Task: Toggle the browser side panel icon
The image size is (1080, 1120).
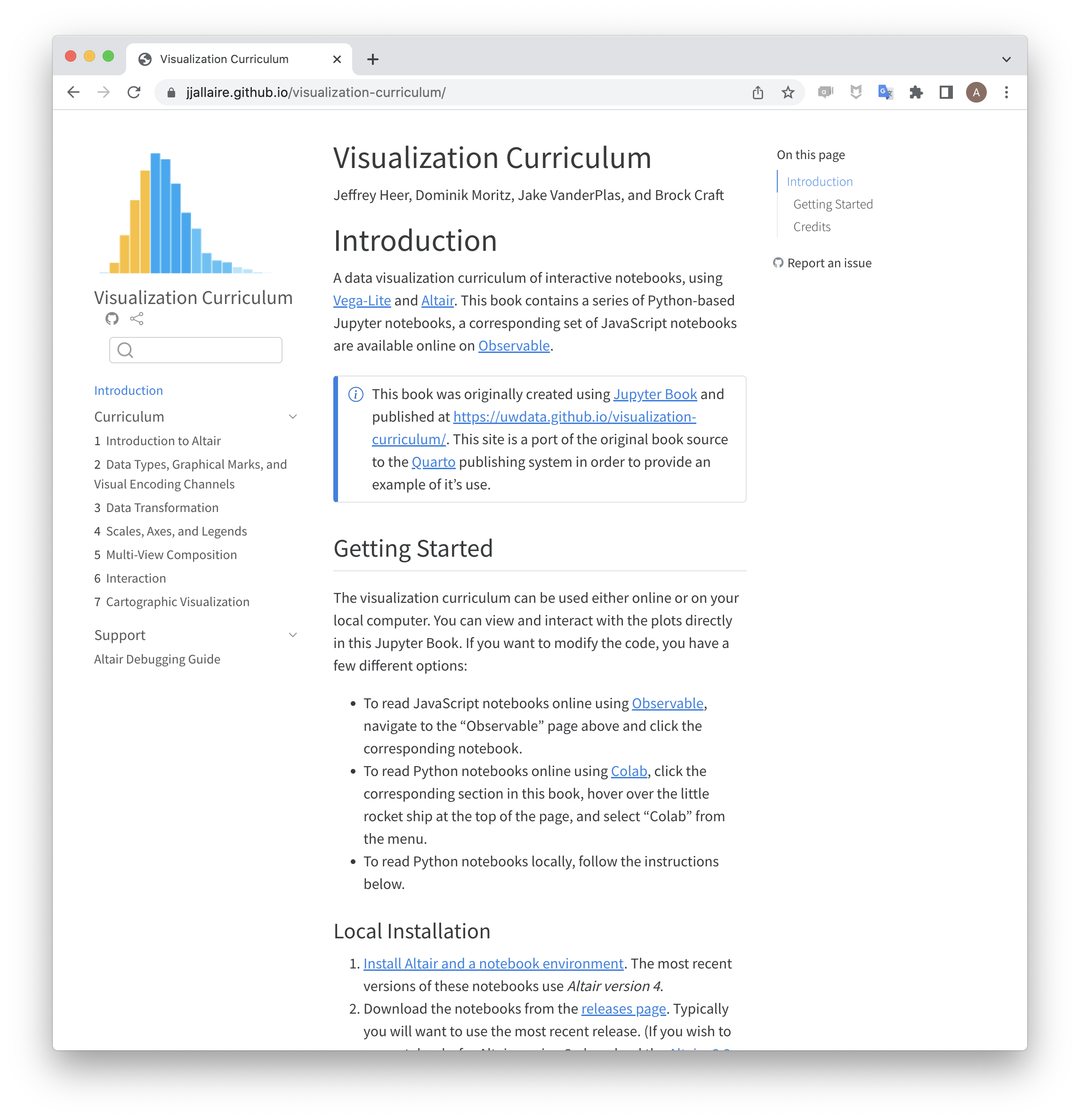Action: (946, 92)
